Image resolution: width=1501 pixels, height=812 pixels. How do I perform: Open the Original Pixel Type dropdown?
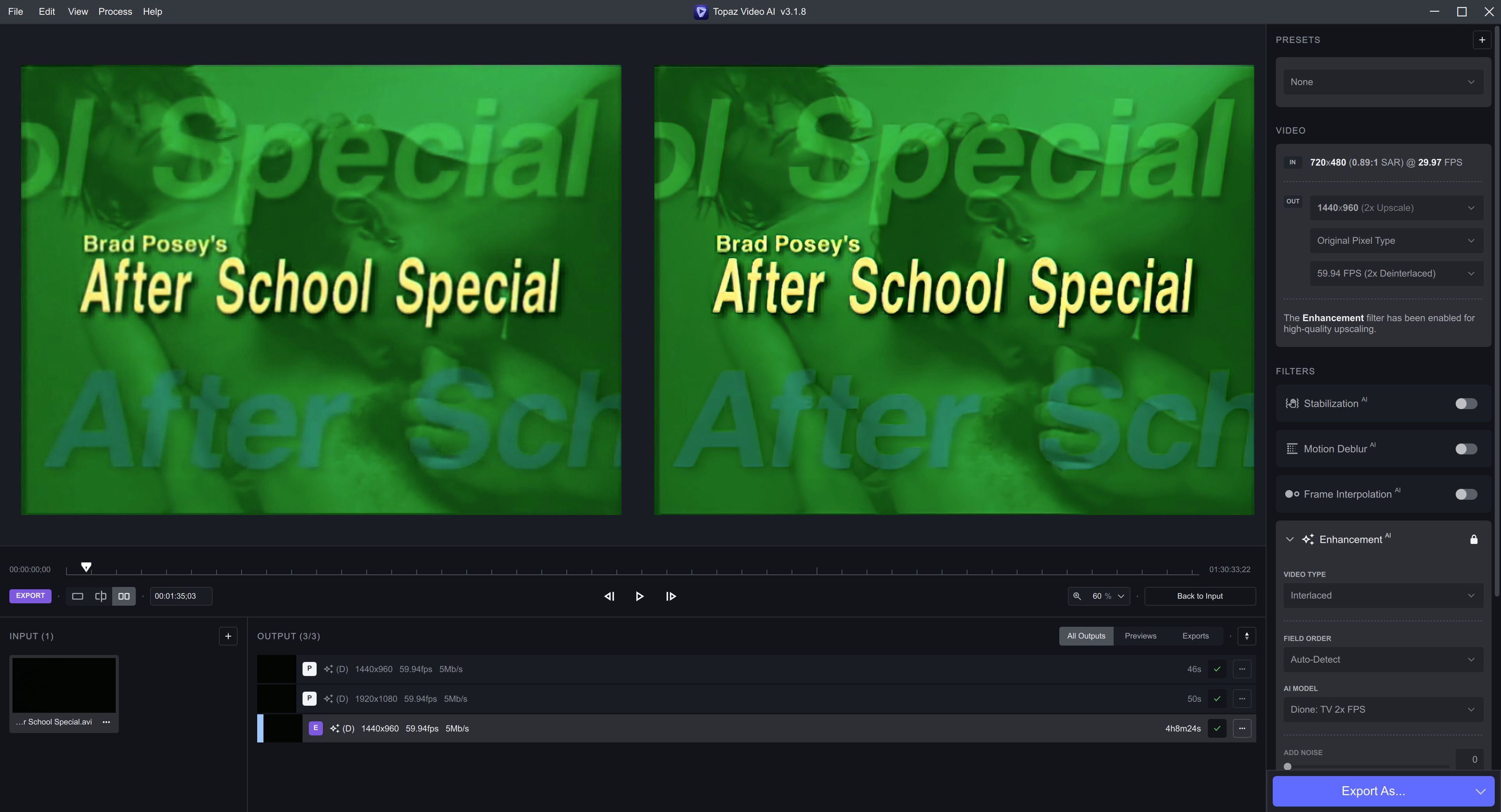click(1396, 241)
